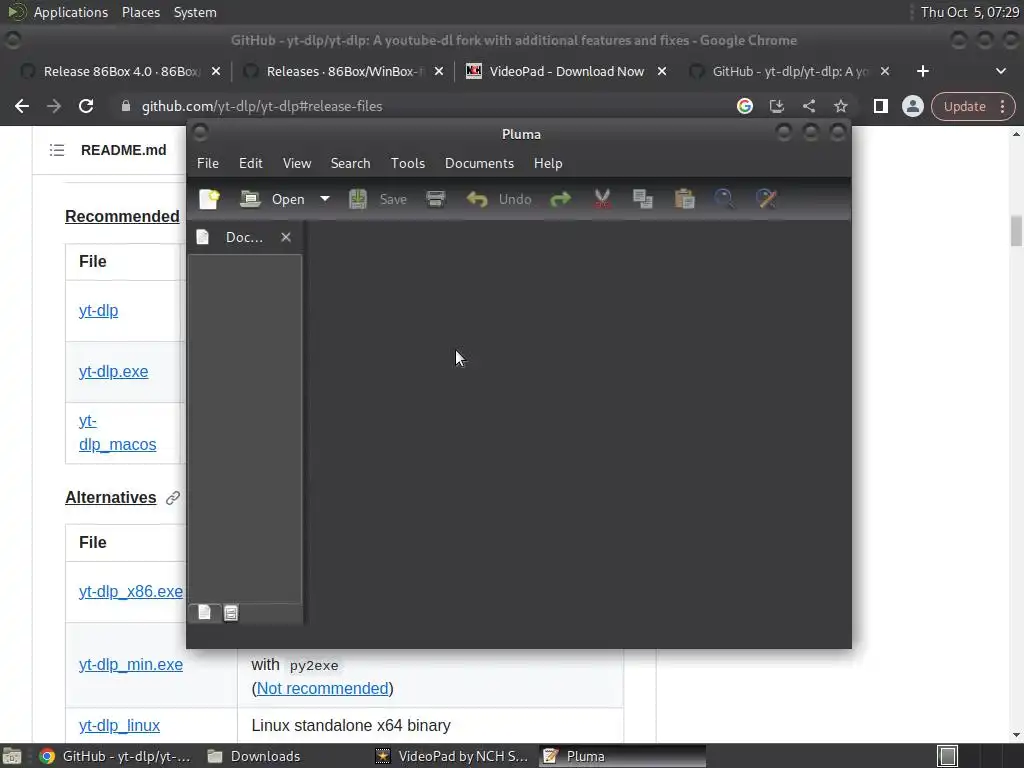Open Find and Replace in Pluma's toolbar
1024x768 pixels.
(766, 199)
